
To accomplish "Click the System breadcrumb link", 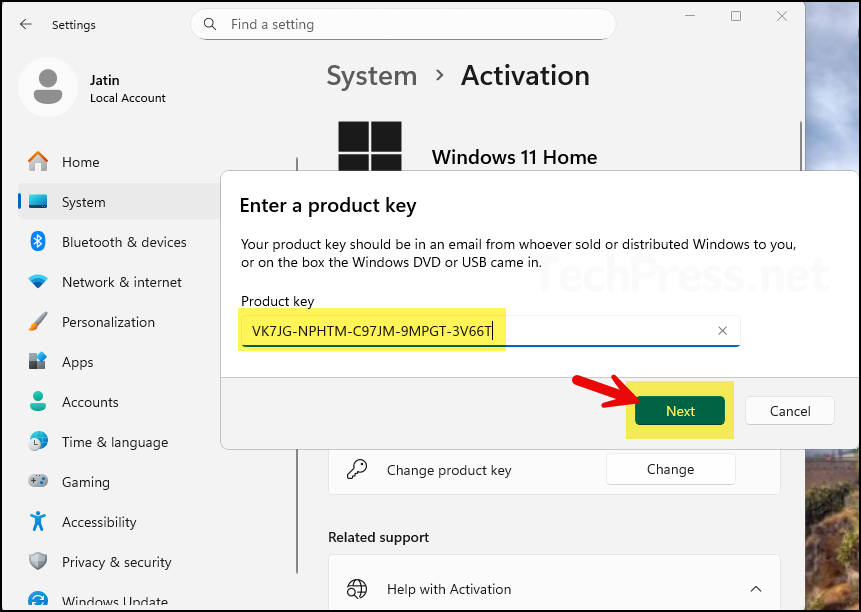I will (372, 76).
